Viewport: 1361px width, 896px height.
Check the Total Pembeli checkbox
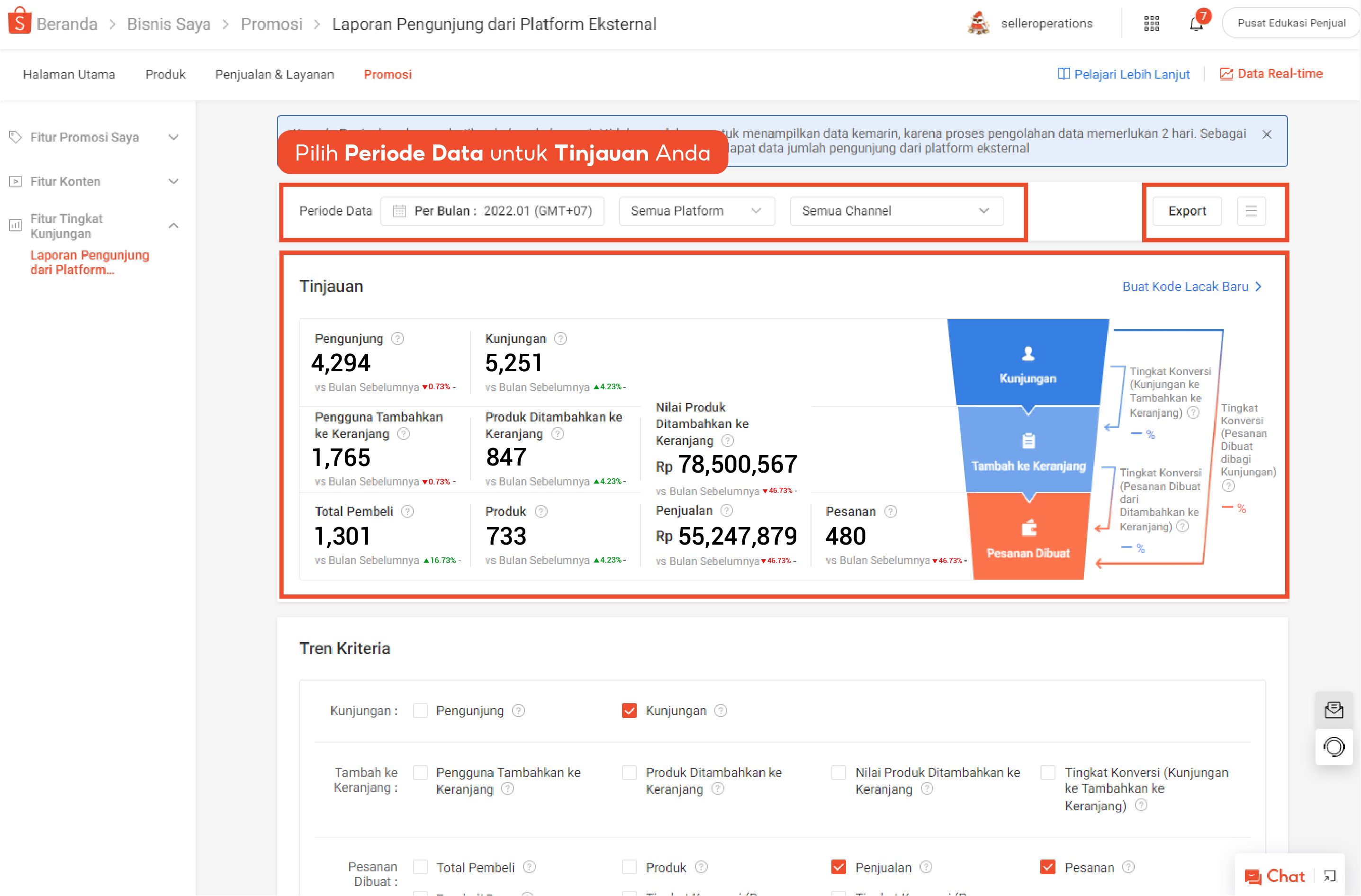[x=420, y=867]
